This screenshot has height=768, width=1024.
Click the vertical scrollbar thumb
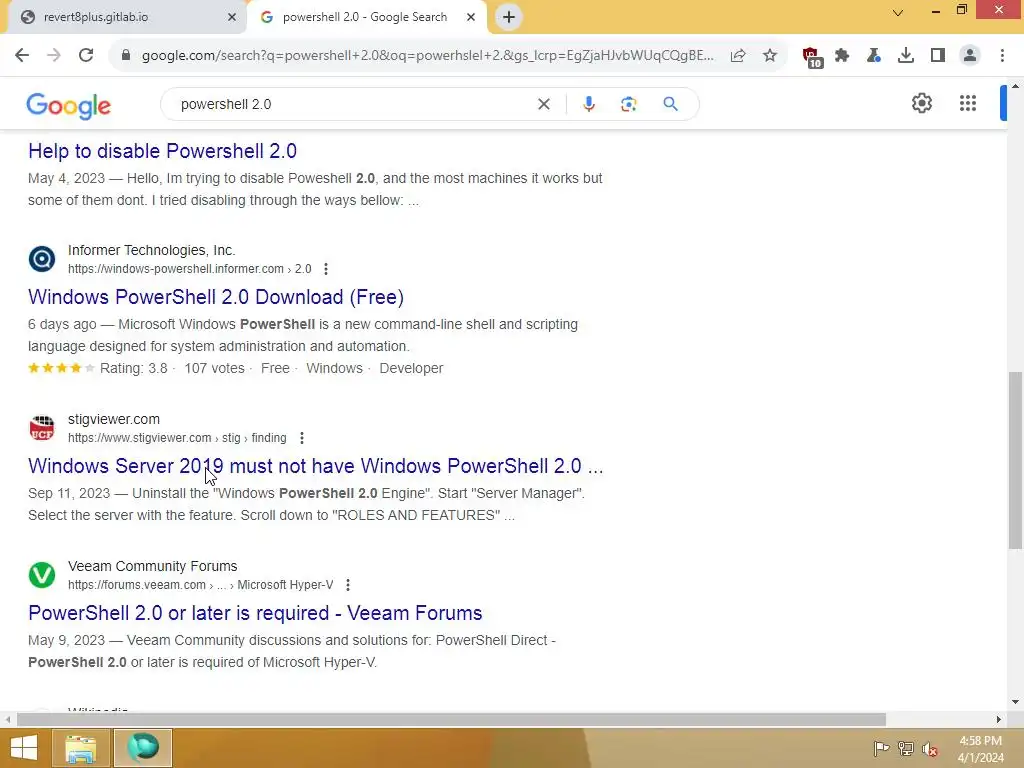(1015, 460)
